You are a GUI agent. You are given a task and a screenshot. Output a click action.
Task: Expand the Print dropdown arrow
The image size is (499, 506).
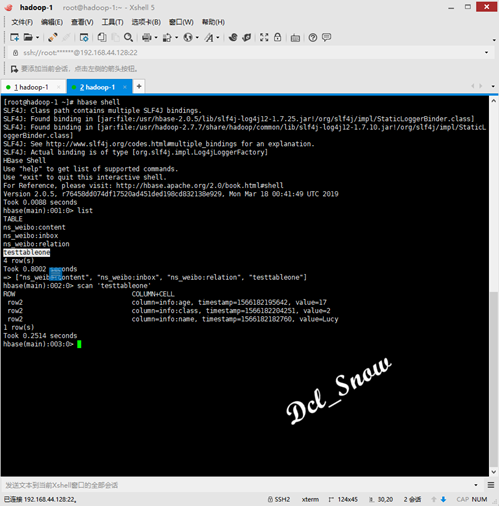pos(156,37)
